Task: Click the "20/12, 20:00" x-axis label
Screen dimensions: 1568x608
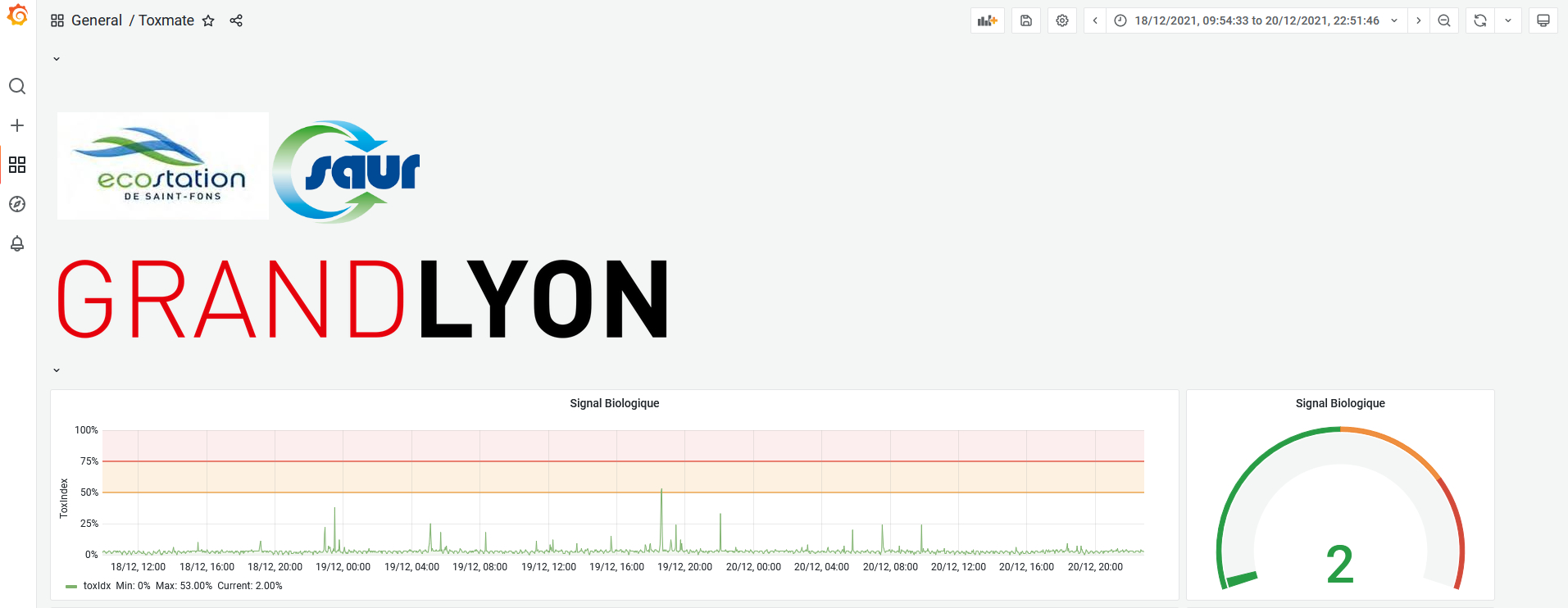Action: pos(1095,567)
